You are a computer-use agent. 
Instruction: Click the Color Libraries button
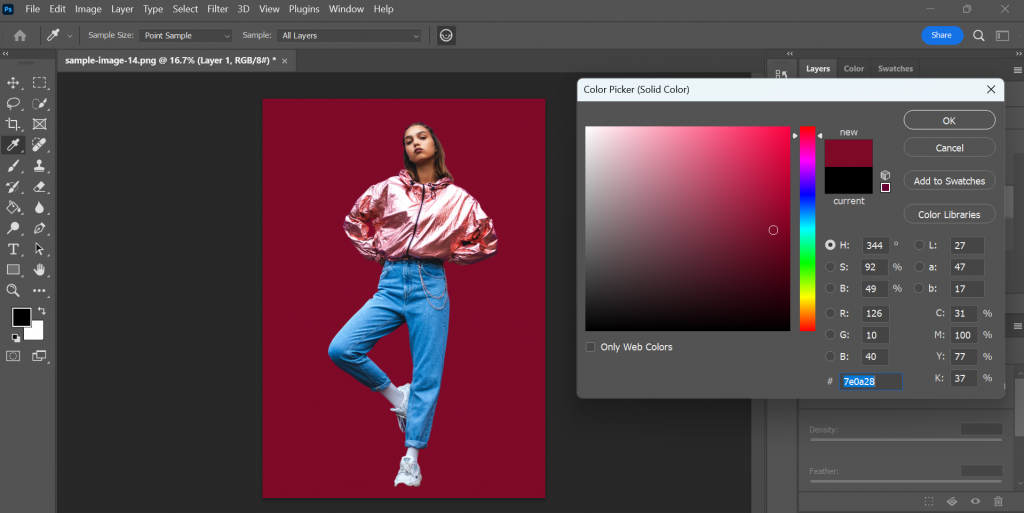pos(949,214)
